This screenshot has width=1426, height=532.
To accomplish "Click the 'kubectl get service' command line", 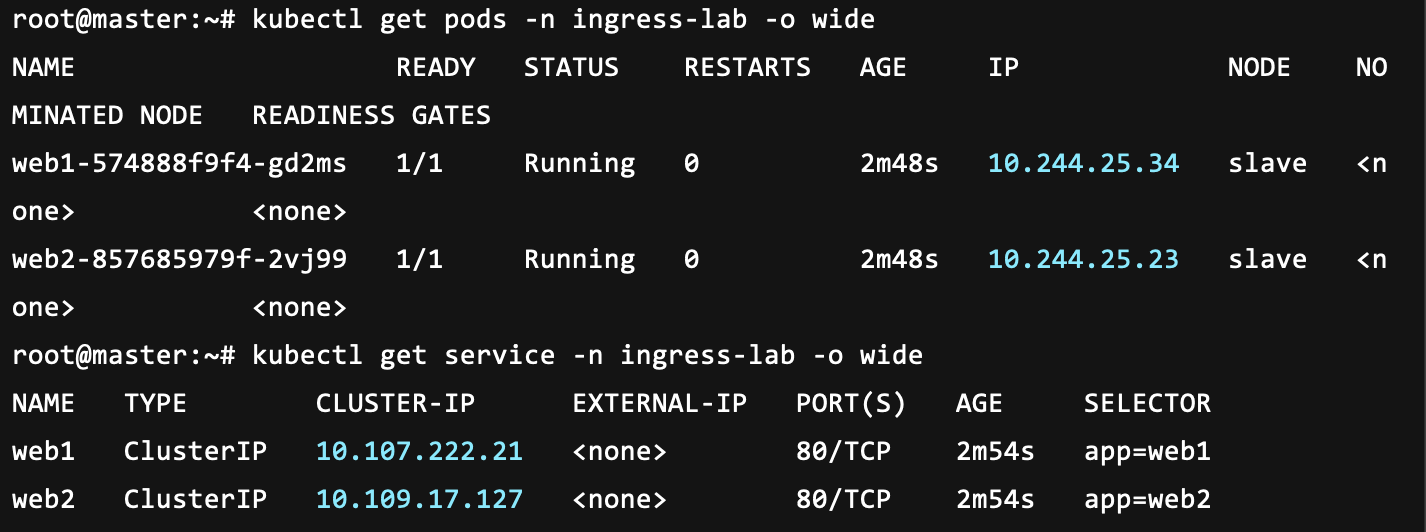I will tap(467, 355).
